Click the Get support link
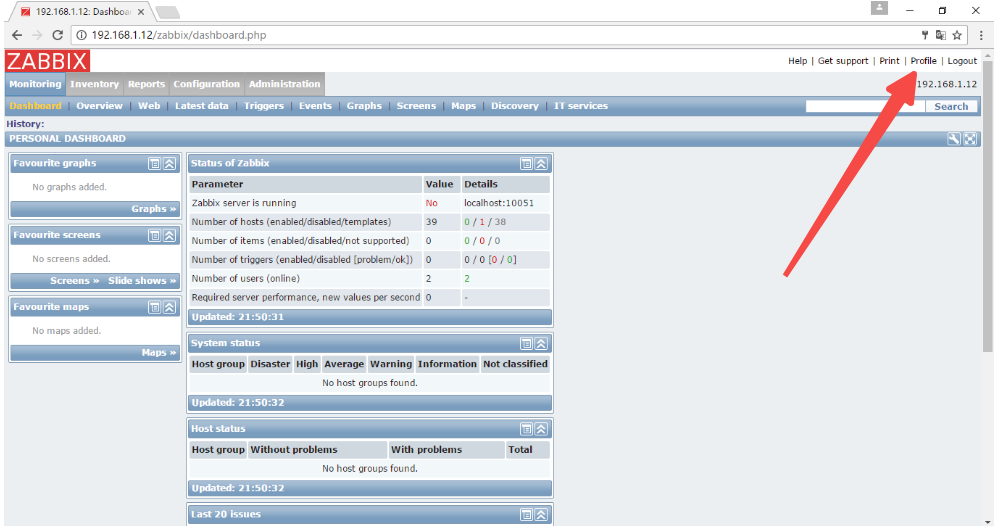The height and width of the screenshot is (526, 1003). 843,61
